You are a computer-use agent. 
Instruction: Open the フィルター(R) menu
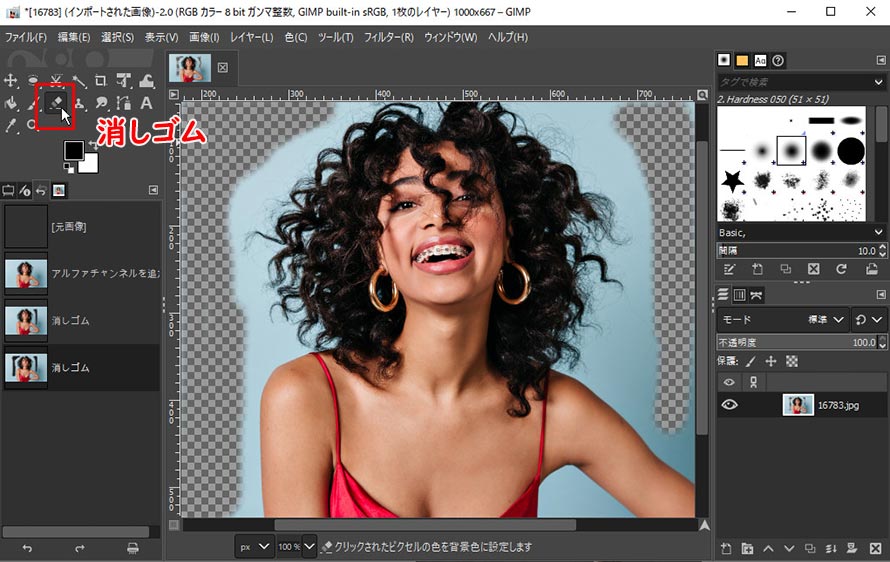coord(389,37)
